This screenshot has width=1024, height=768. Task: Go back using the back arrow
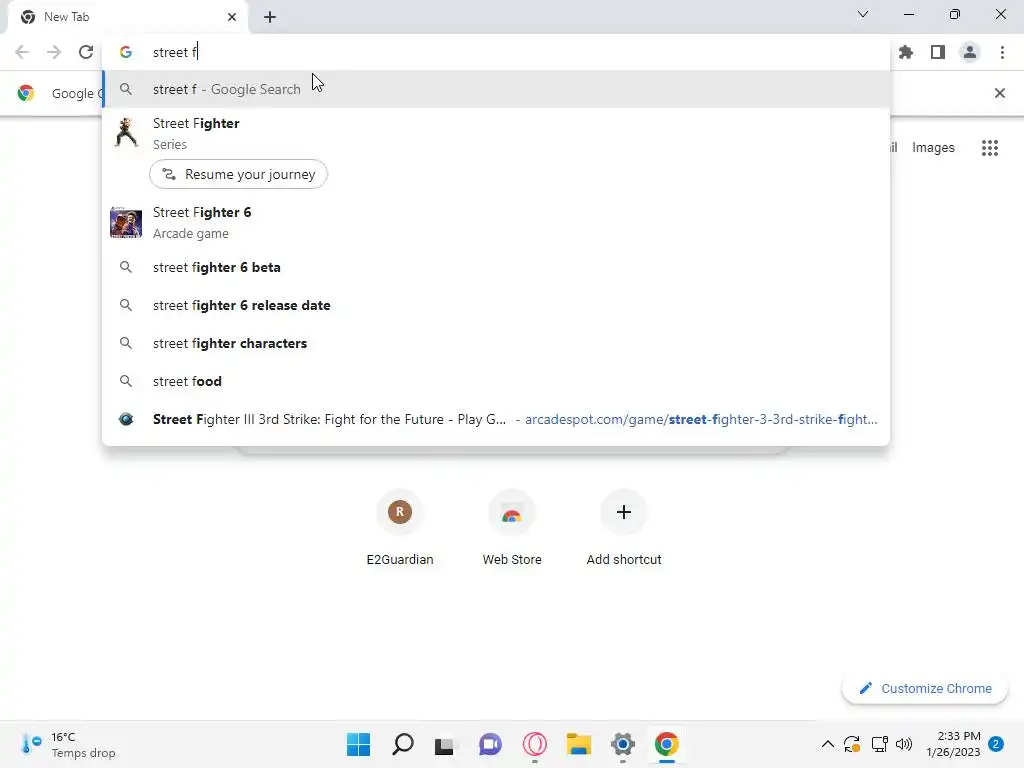click(22, 52)
